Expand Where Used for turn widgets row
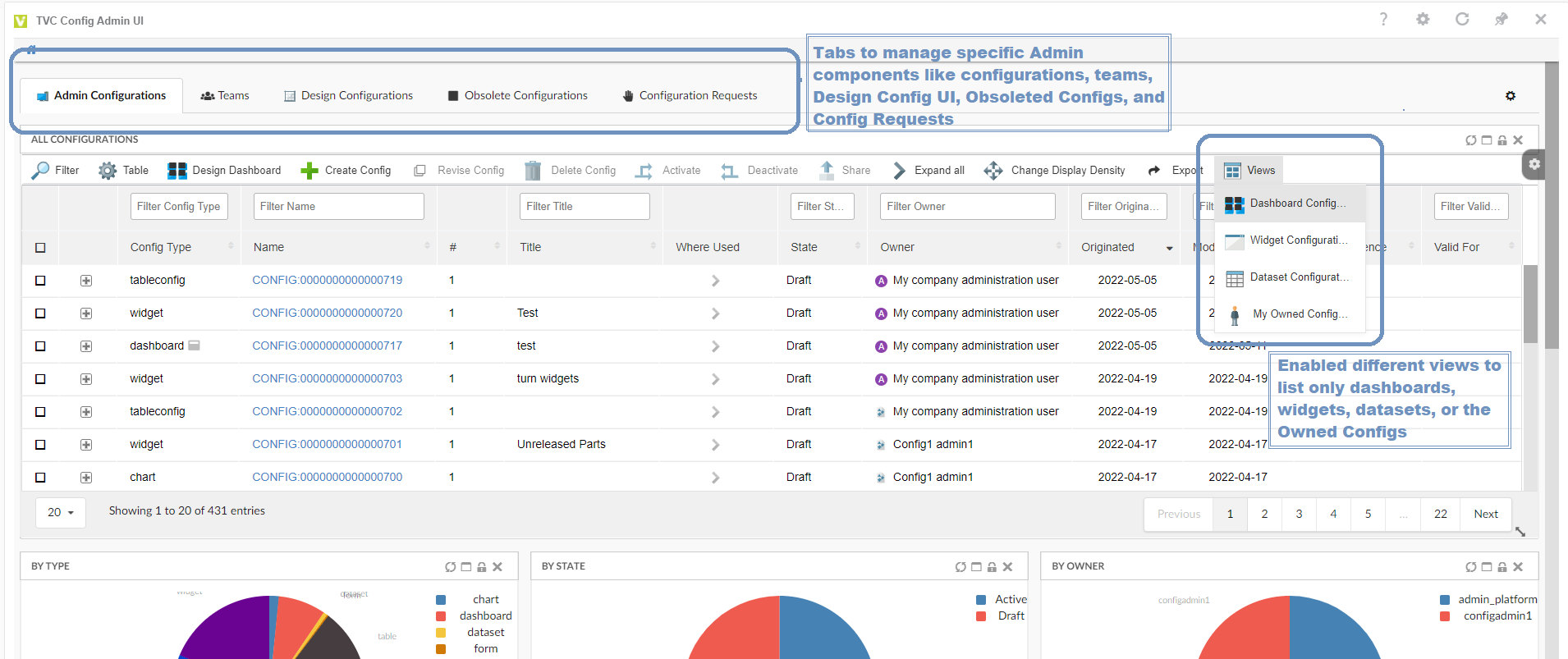This screenshot has height=659, width=1568. (x=715, y=379)
